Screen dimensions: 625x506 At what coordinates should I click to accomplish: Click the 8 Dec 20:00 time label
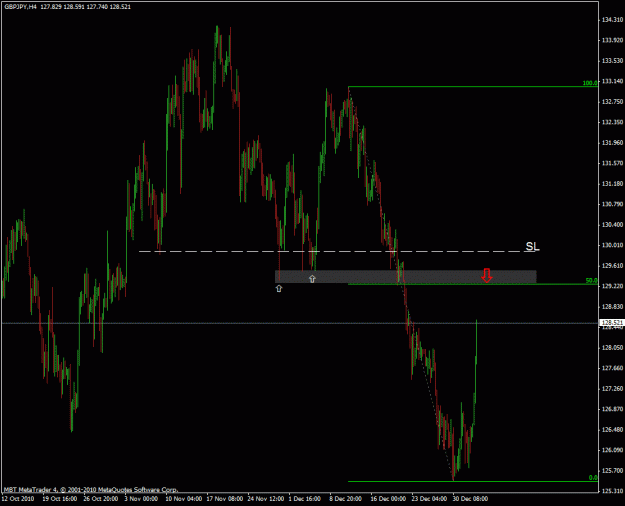click(346, 499)
